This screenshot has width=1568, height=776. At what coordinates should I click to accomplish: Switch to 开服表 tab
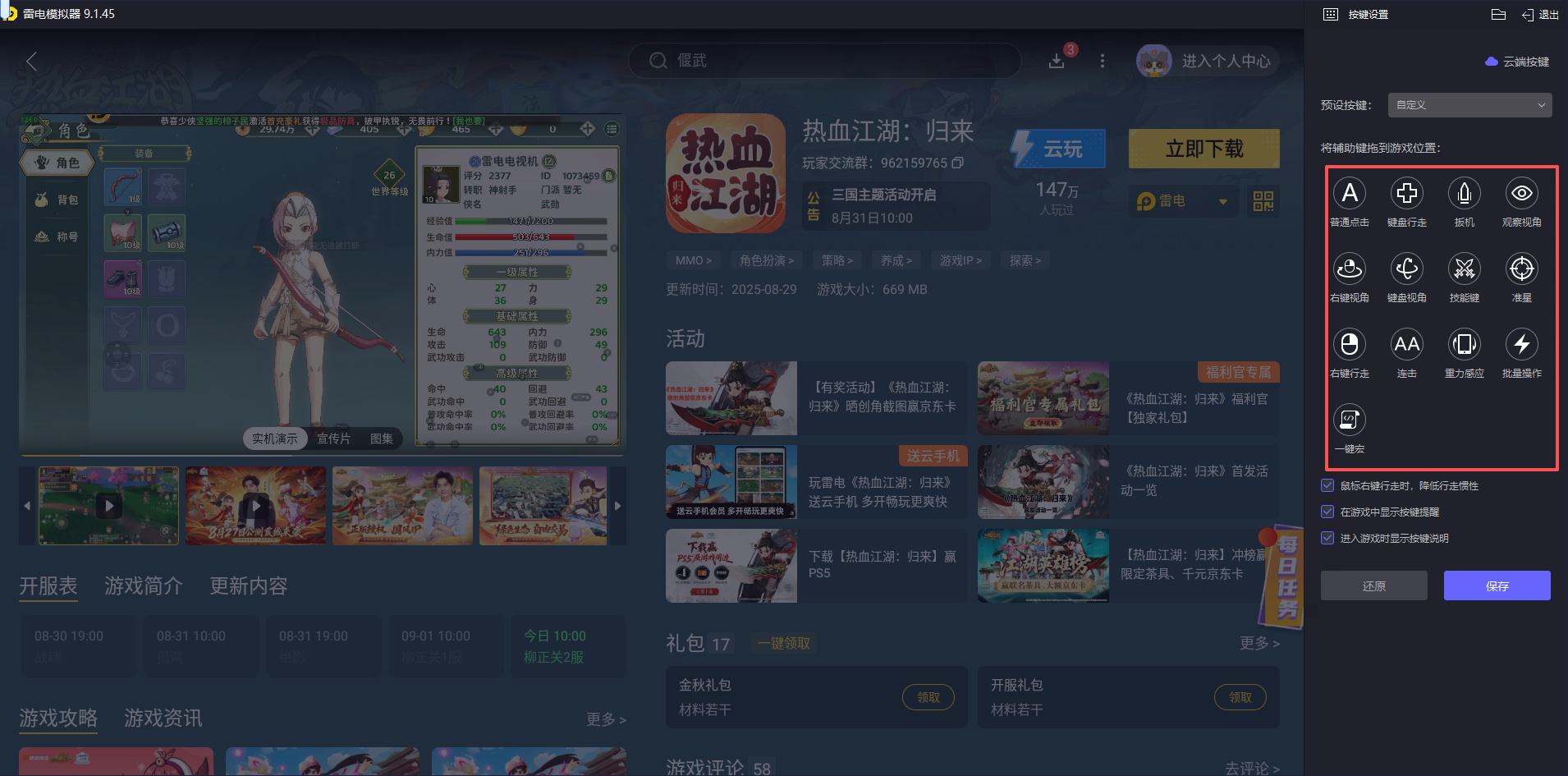pyautogui.click(x=48, y=585)
